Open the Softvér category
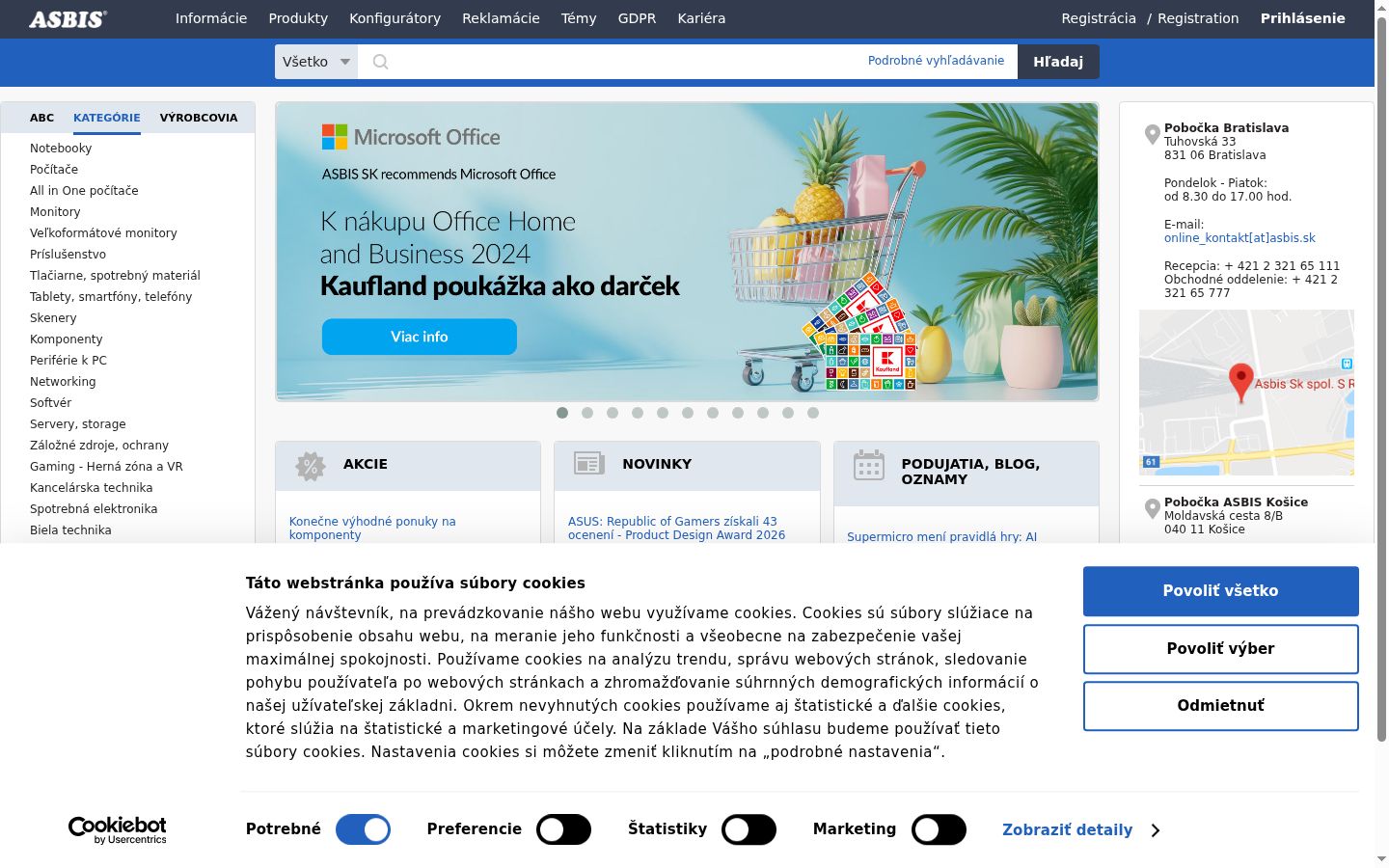This screenshot has width=1389, height=868. pos(50,403)
